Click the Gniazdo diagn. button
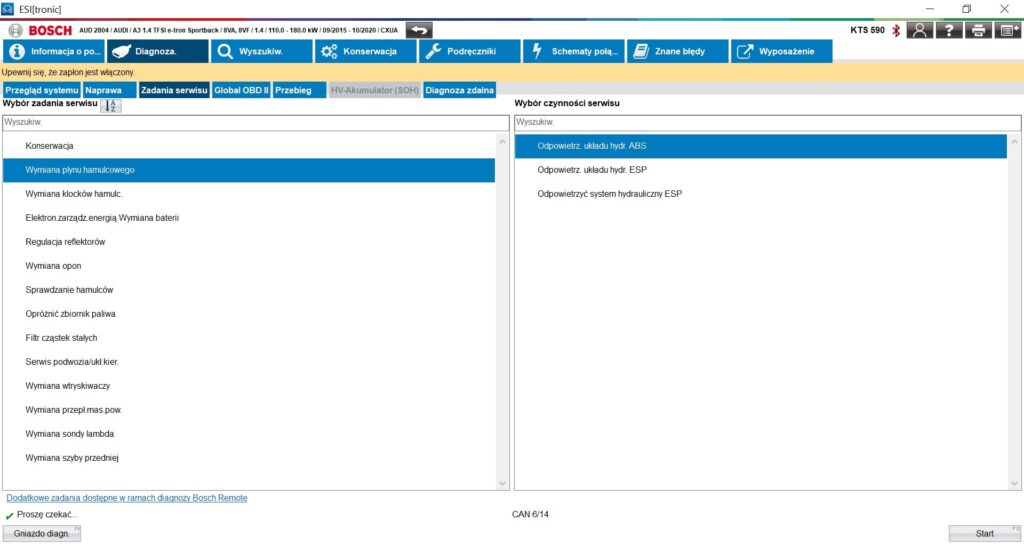The width and height of the screenshot is (1024, 544). click(42, 533)
